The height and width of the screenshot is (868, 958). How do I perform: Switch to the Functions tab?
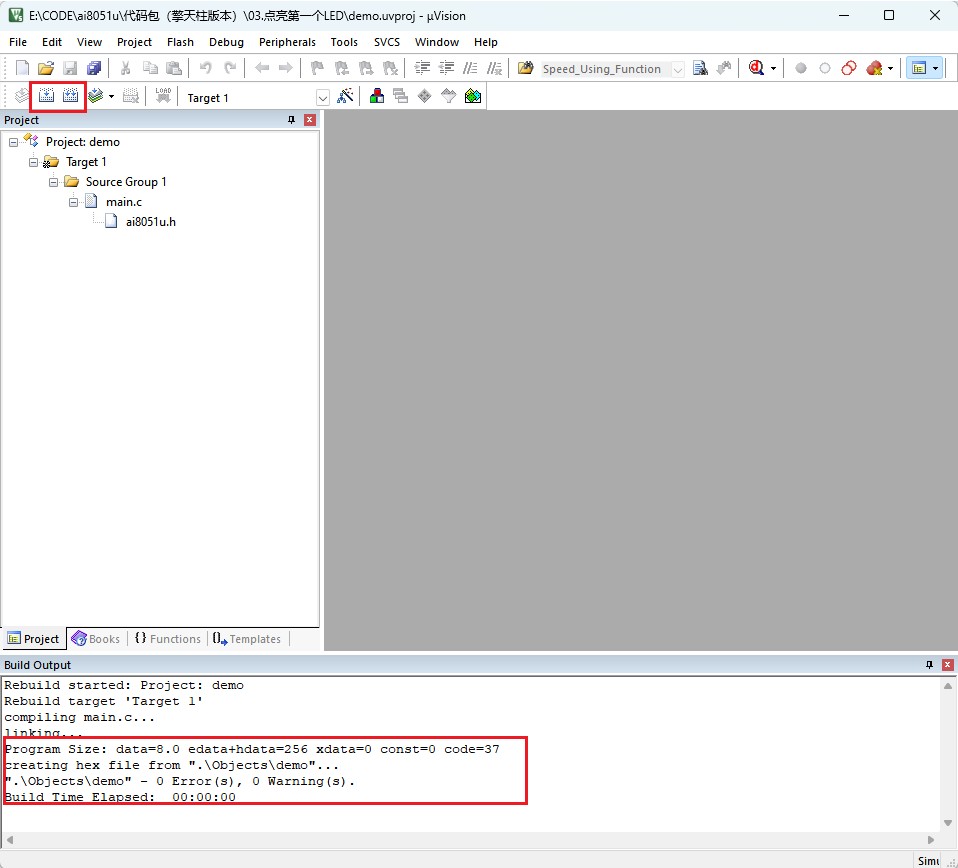click(167, 639)
